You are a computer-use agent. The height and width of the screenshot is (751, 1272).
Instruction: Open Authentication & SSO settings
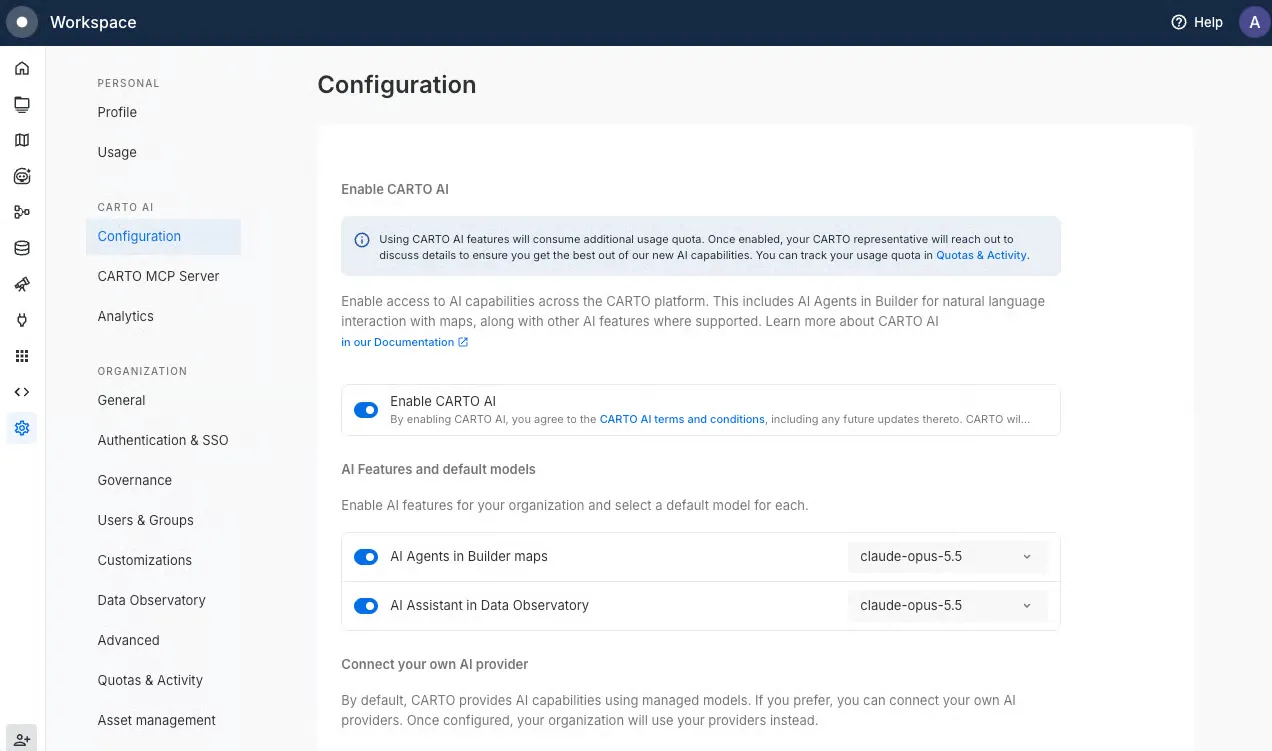pyautogui.click(x=163, y=440)
